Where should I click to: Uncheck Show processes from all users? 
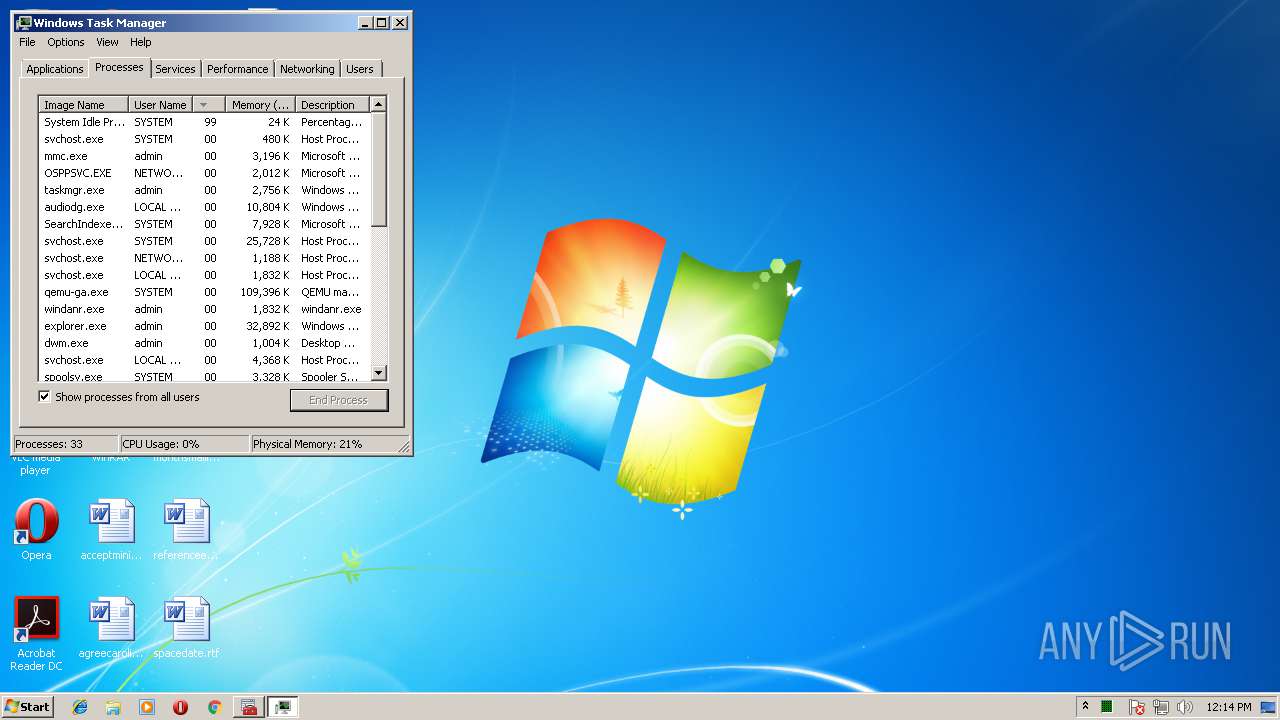tap(44, 397)
